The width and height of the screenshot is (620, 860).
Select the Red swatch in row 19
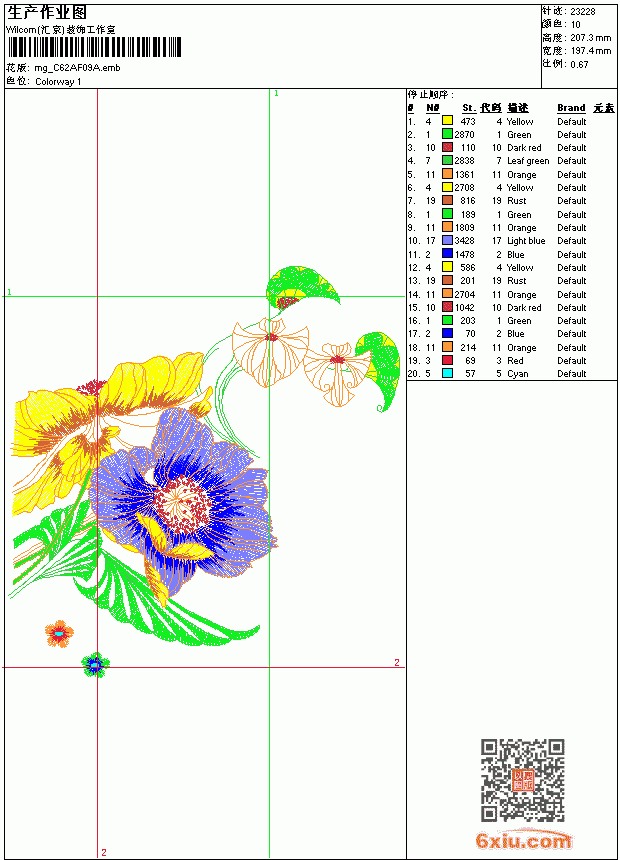click(x=447, y=360)
